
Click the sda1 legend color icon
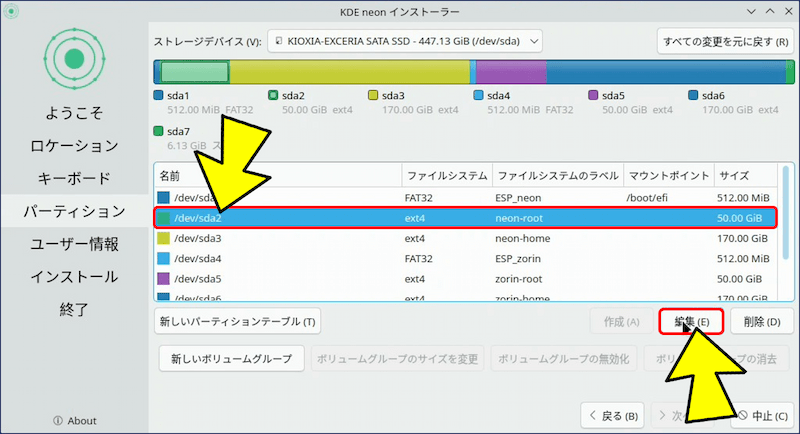pyautogui.click(x=158, y=96)
